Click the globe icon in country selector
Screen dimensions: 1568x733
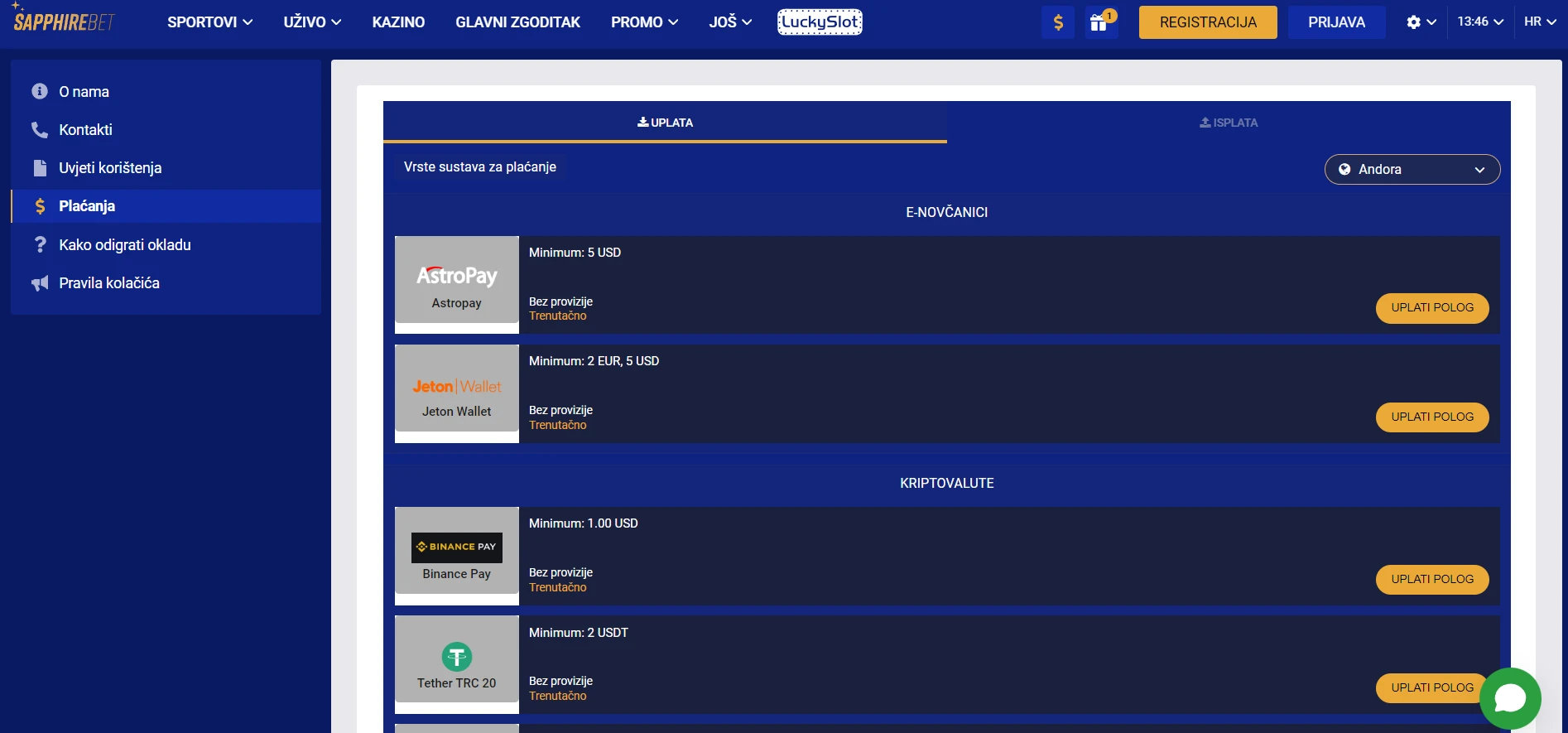coord(1344,169)
